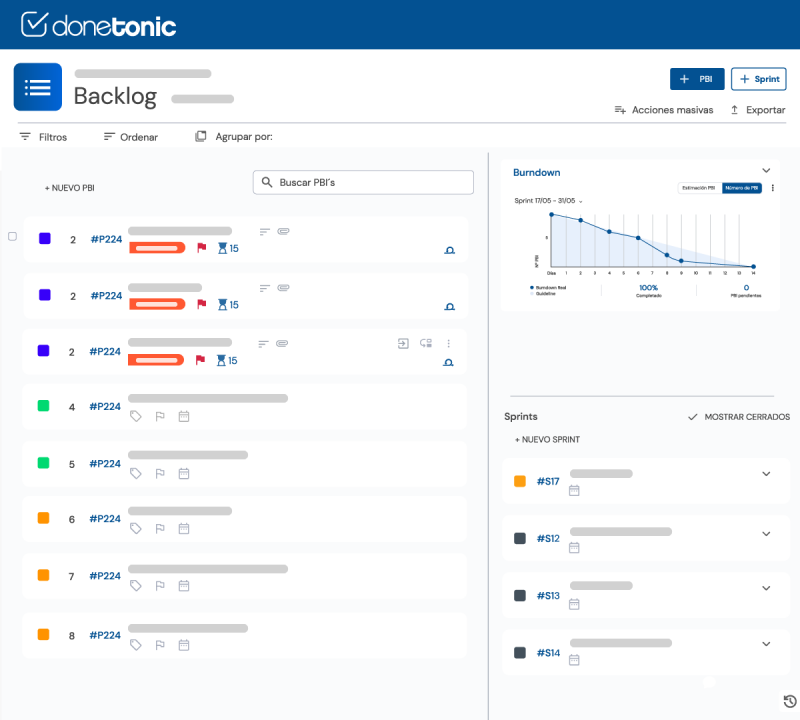Open the Acciones masivas menu

click(x=664, y=110)
